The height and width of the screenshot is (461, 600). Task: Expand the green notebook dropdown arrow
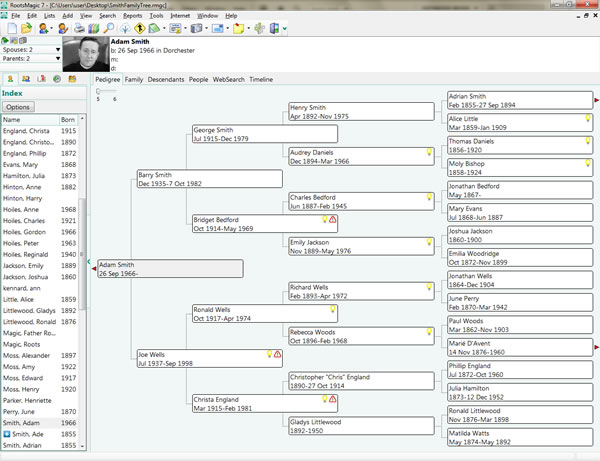164,28
